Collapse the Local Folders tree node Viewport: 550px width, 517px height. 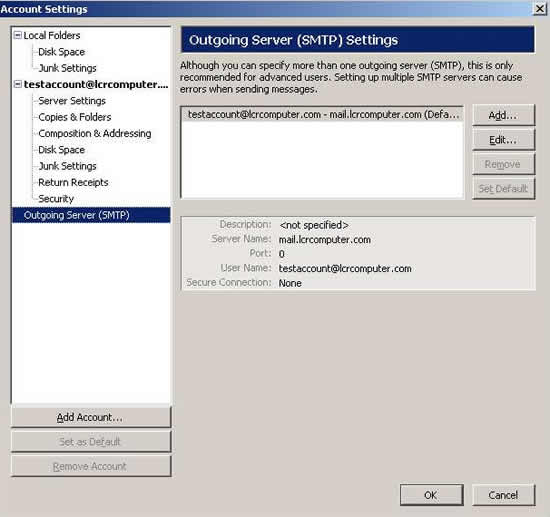18,35
